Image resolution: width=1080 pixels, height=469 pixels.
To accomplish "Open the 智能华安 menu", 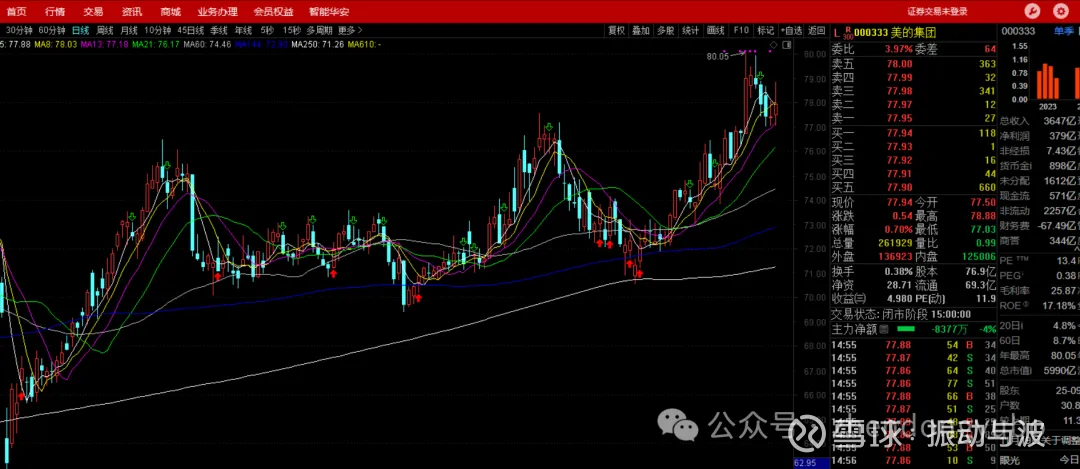I will [x=329, y=12].
